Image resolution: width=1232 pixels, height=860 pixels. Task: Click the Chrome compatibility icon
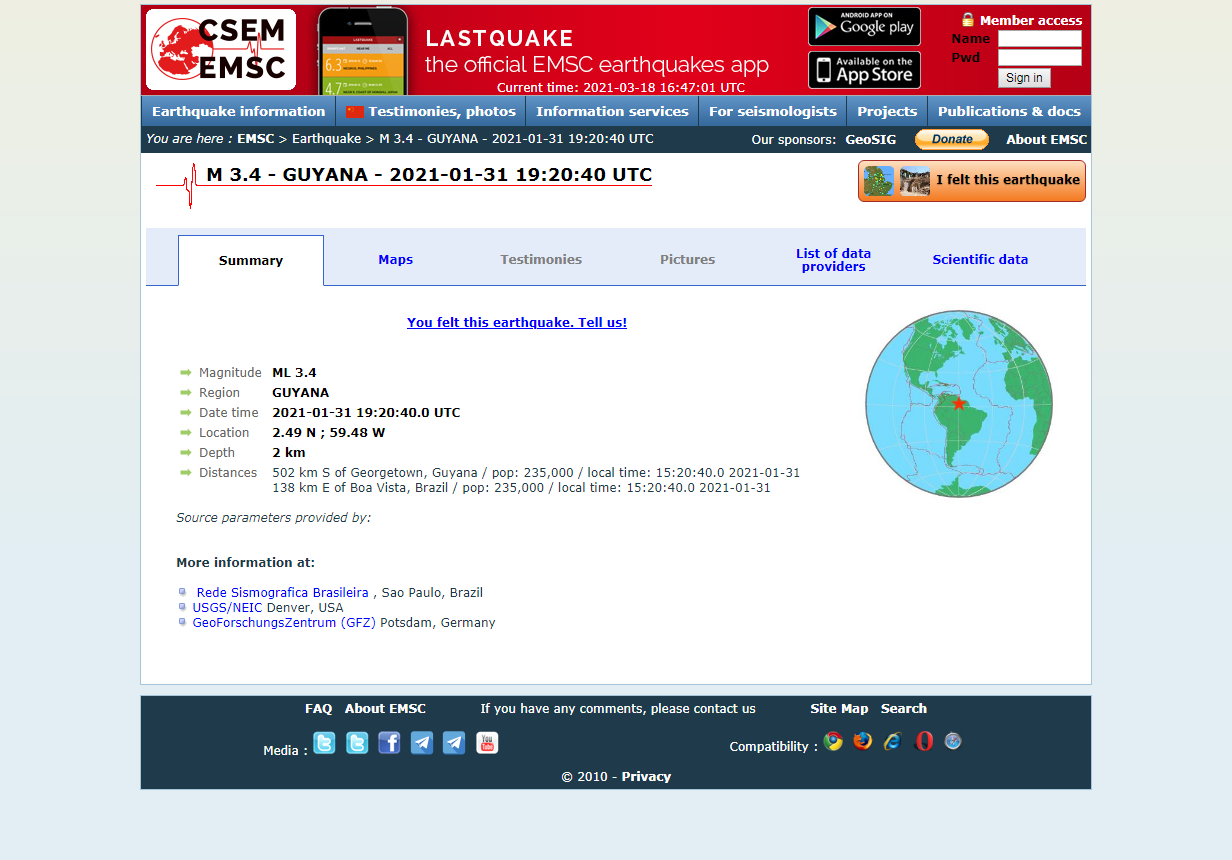[x=833, y=741]
